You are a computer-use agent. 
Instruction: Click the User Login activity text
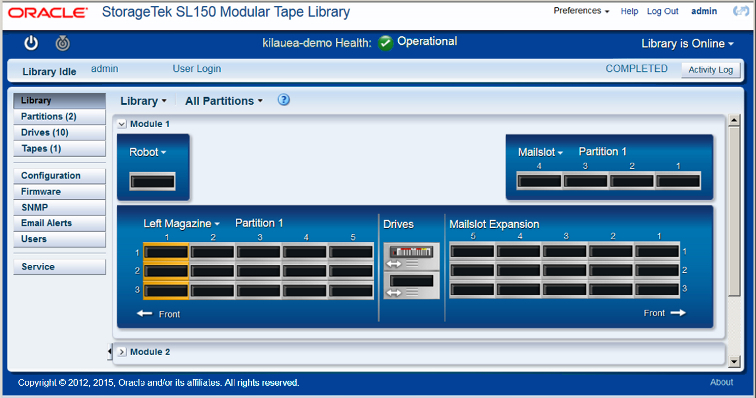coord(197,69)
